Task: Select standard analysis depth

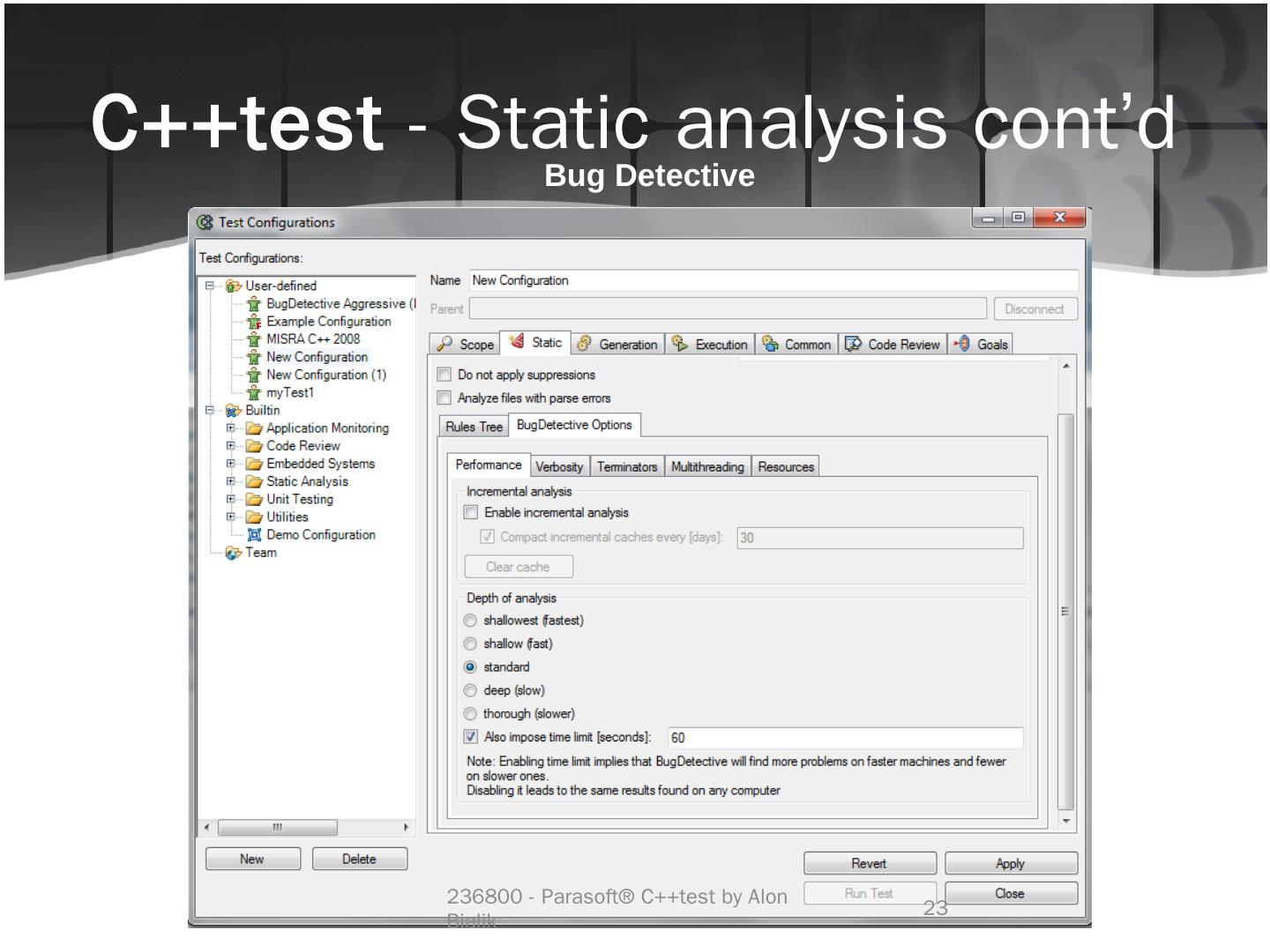Action: pos(471,667)
